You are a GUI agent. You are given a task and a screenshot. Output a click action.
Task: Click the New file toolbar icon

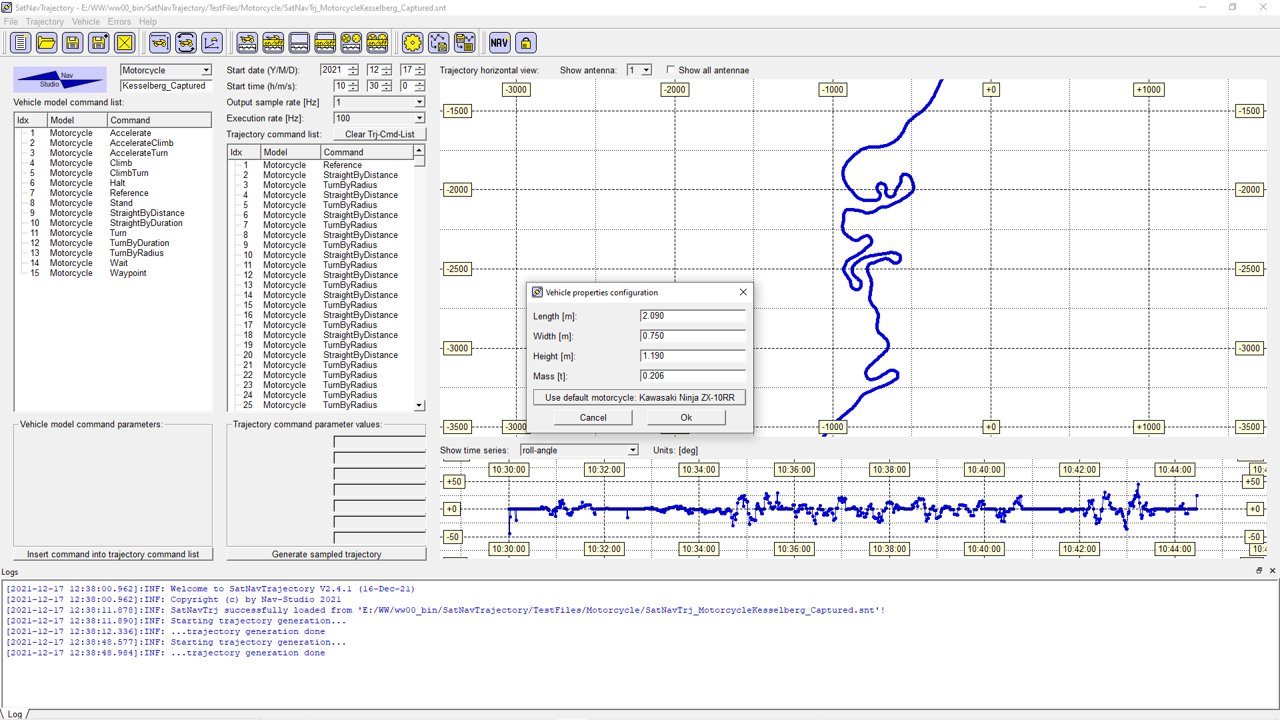(20, 43)
